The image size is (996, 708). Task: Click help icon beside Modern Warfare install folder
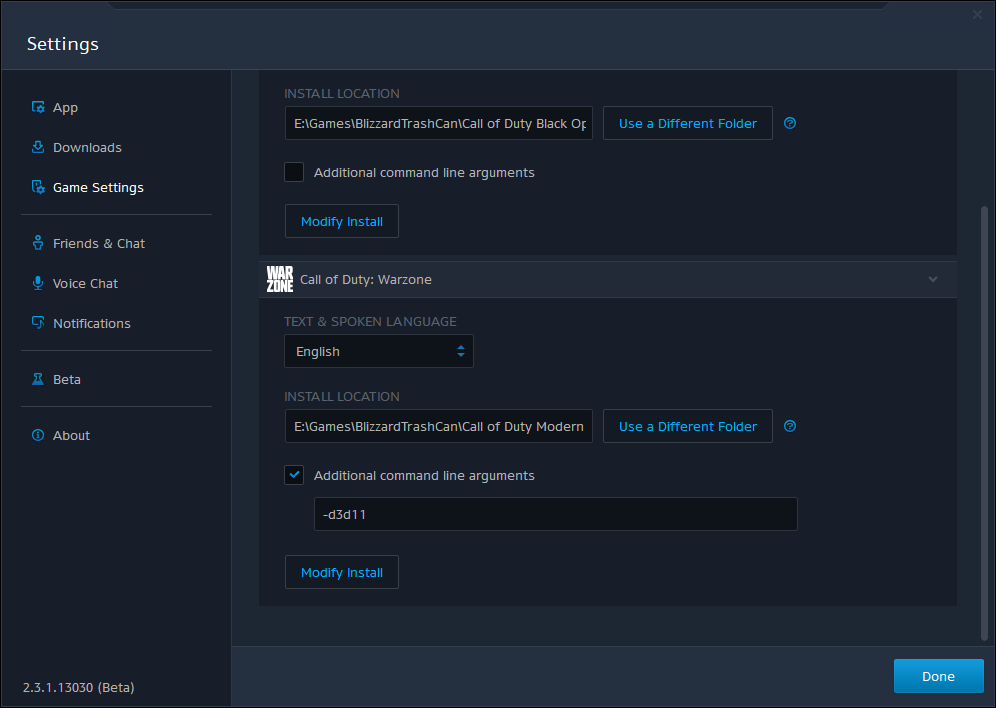click(x=790, y=426)
